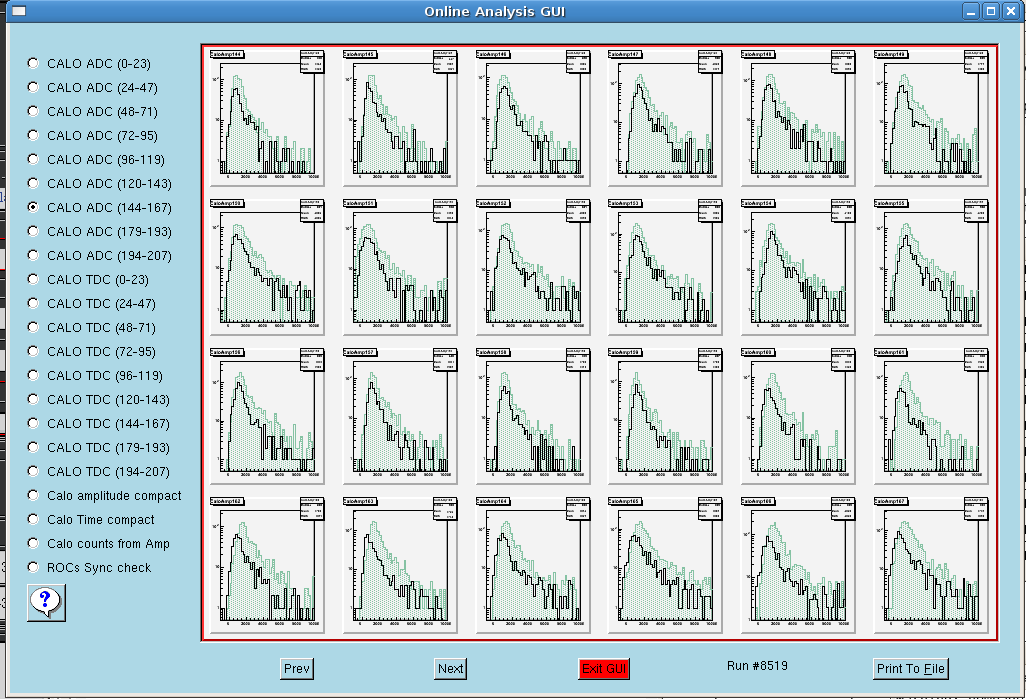1026x699 pixels.
Task: Select CALO ADC (194-207)
Action: (33, 255)
